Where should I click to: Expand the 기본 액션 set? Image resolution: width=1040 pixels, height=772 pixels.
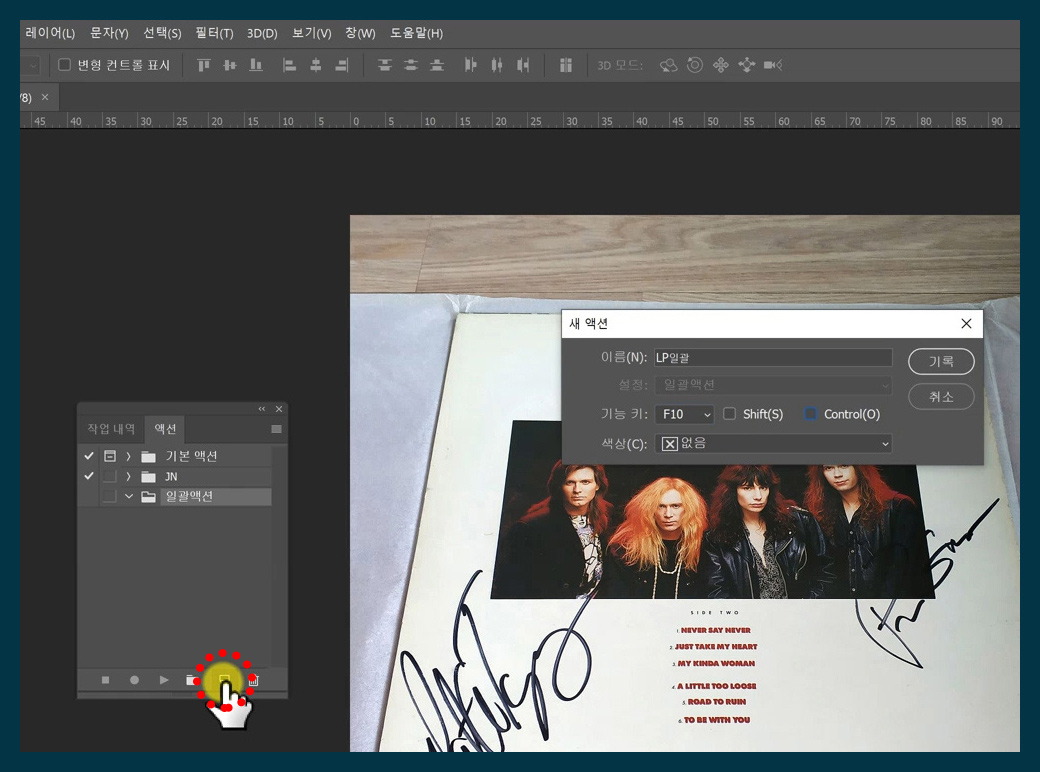point(129,456)
